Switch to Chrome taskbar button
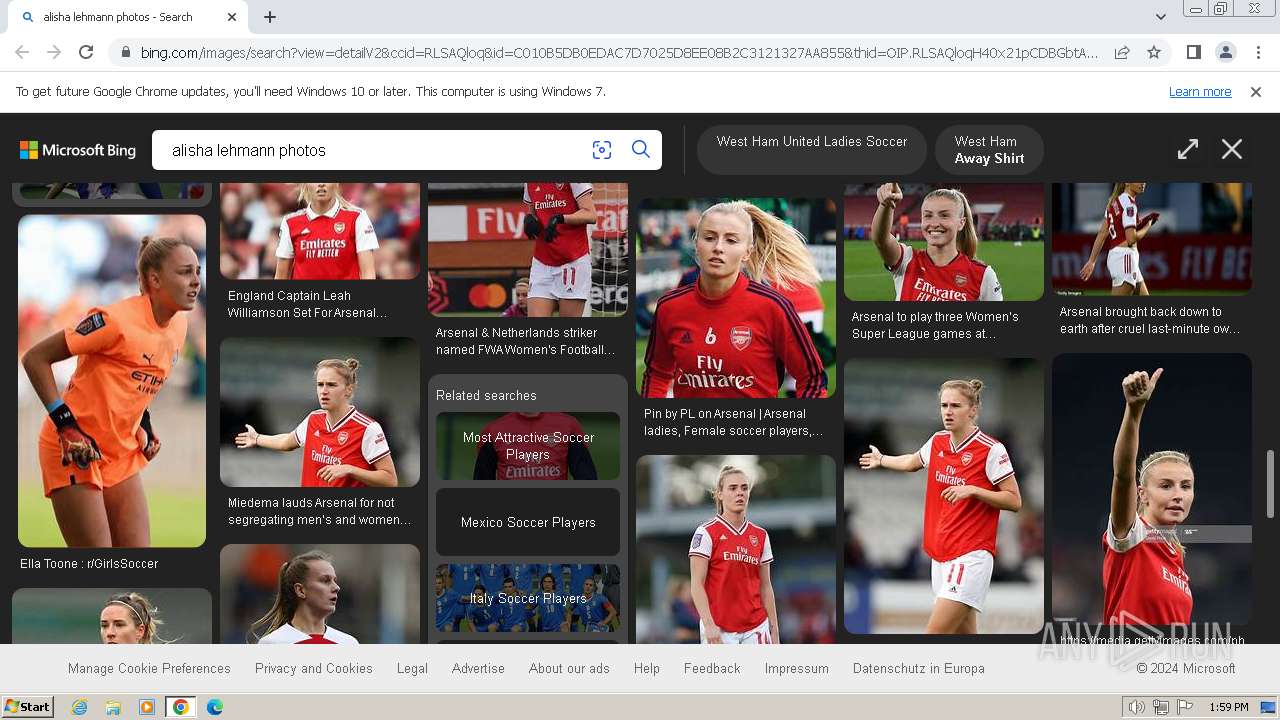The width and height of the screenshot is (1280, 720). [x=181, y=707]
